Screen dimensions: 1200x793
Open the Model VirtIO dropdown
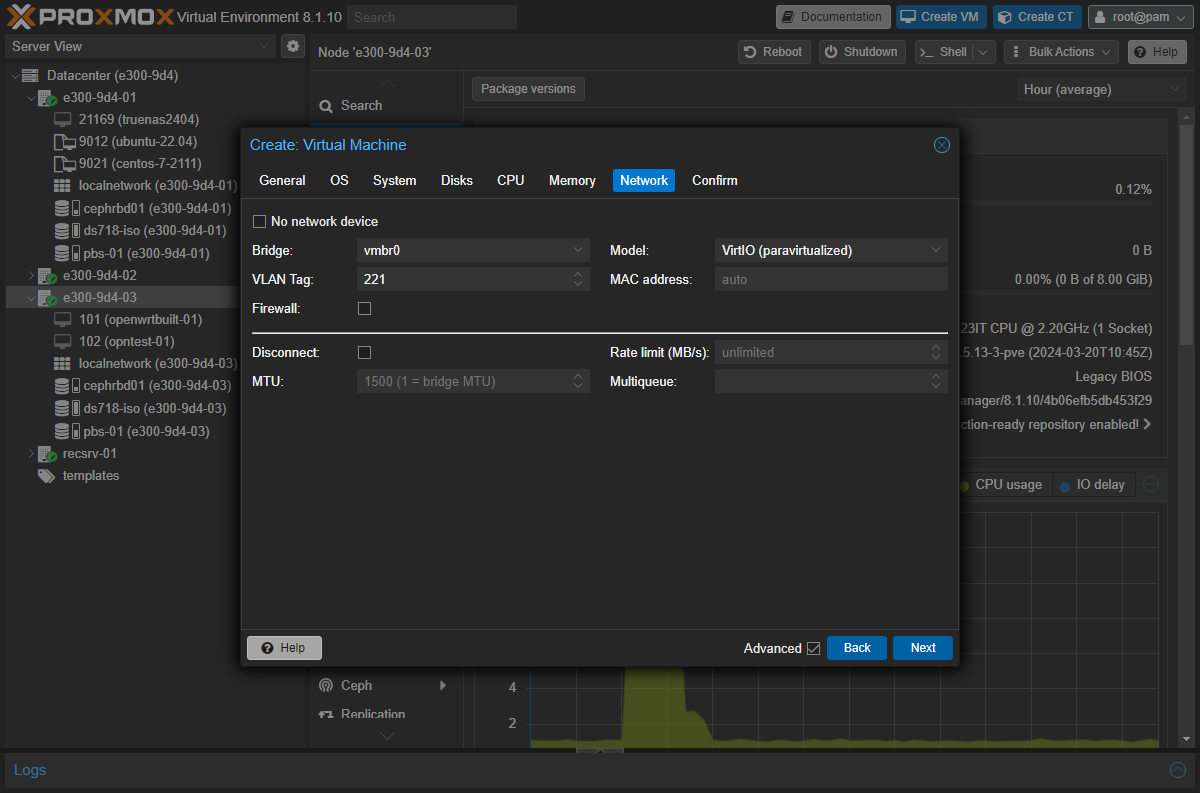936,250
